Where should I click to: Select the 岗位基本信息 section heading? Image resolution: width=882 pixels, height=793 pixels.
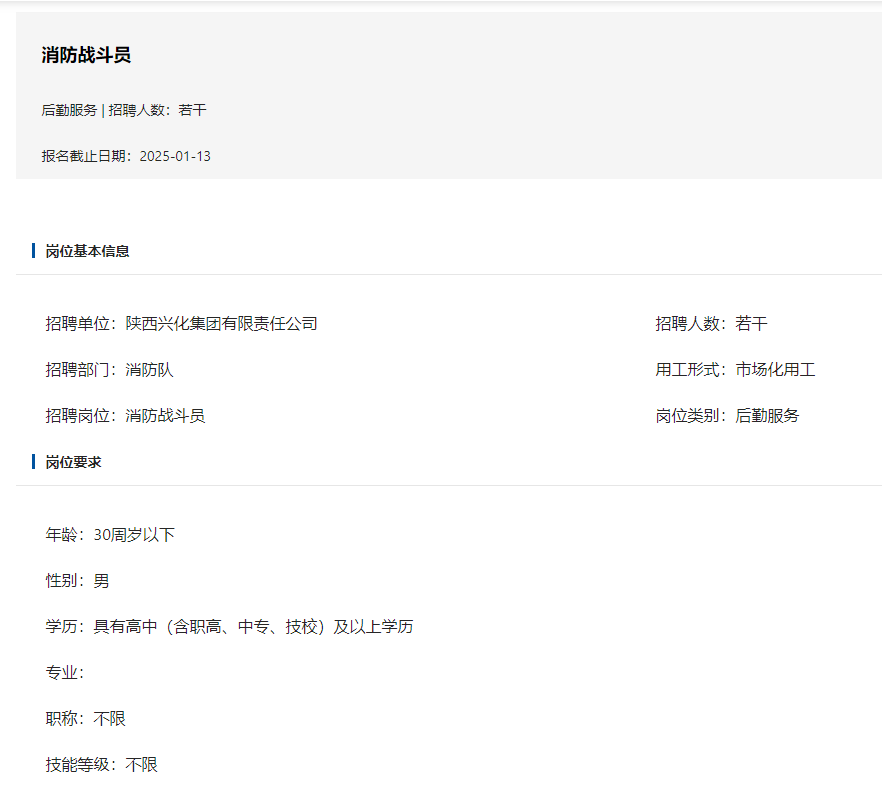pyautogui.click(x=87, y=251)
